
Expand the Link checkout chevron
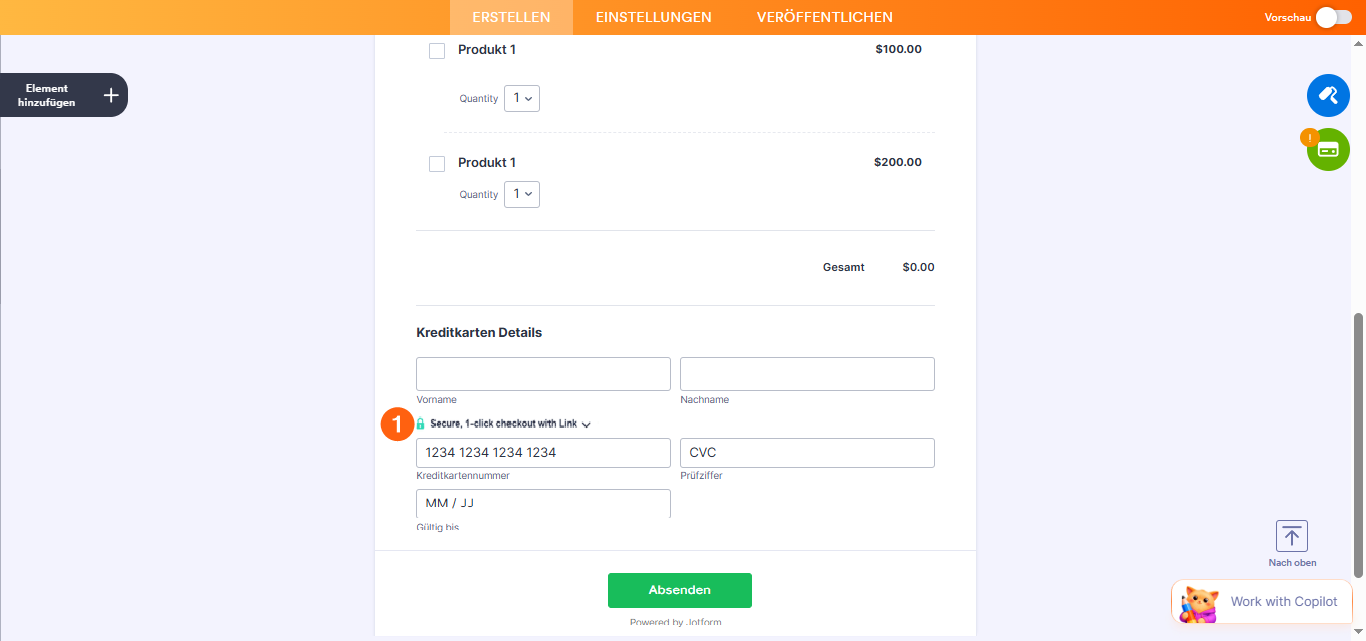[586, 424]
